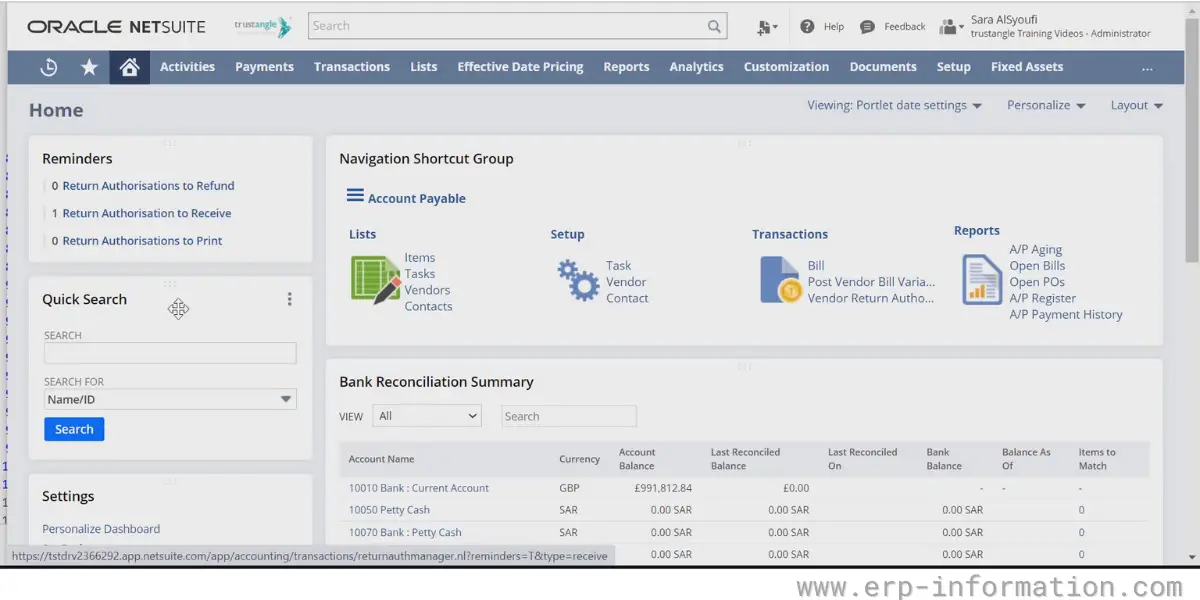Open the Vendor Return Autho... link
The height and width of the screenshot is (600, 1200).
[x=871, y=298]
